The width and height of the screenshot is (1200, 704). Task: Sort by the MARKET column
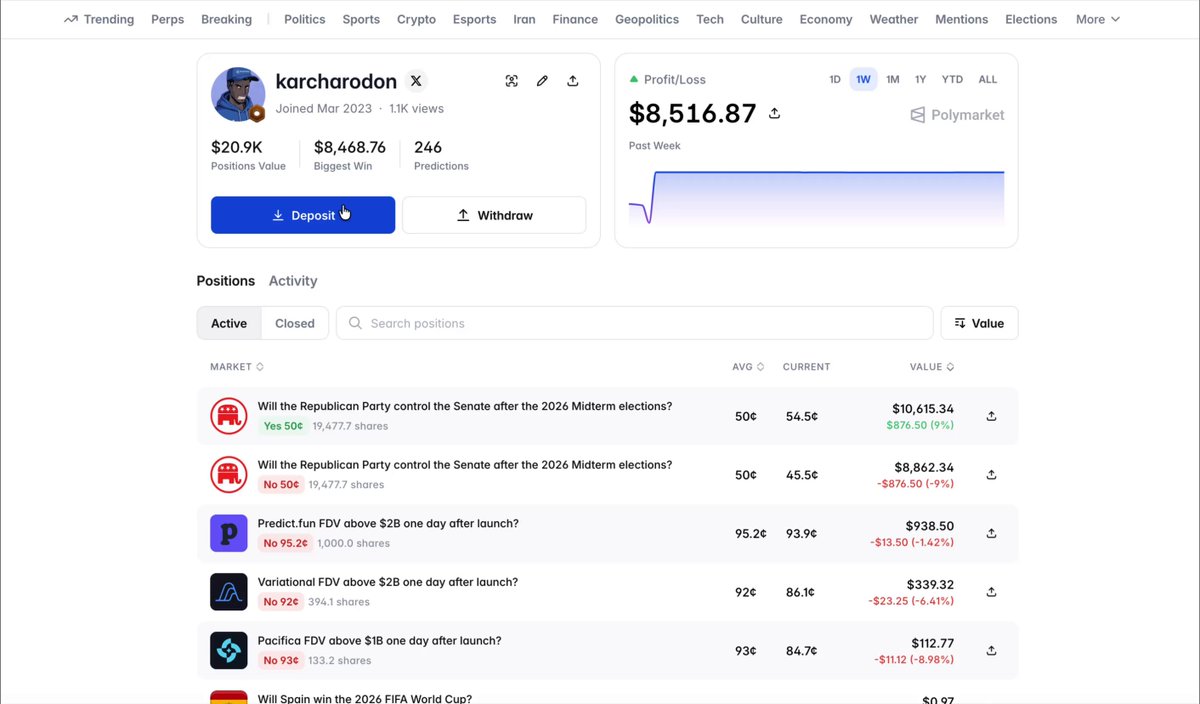(x=237, y=367)
